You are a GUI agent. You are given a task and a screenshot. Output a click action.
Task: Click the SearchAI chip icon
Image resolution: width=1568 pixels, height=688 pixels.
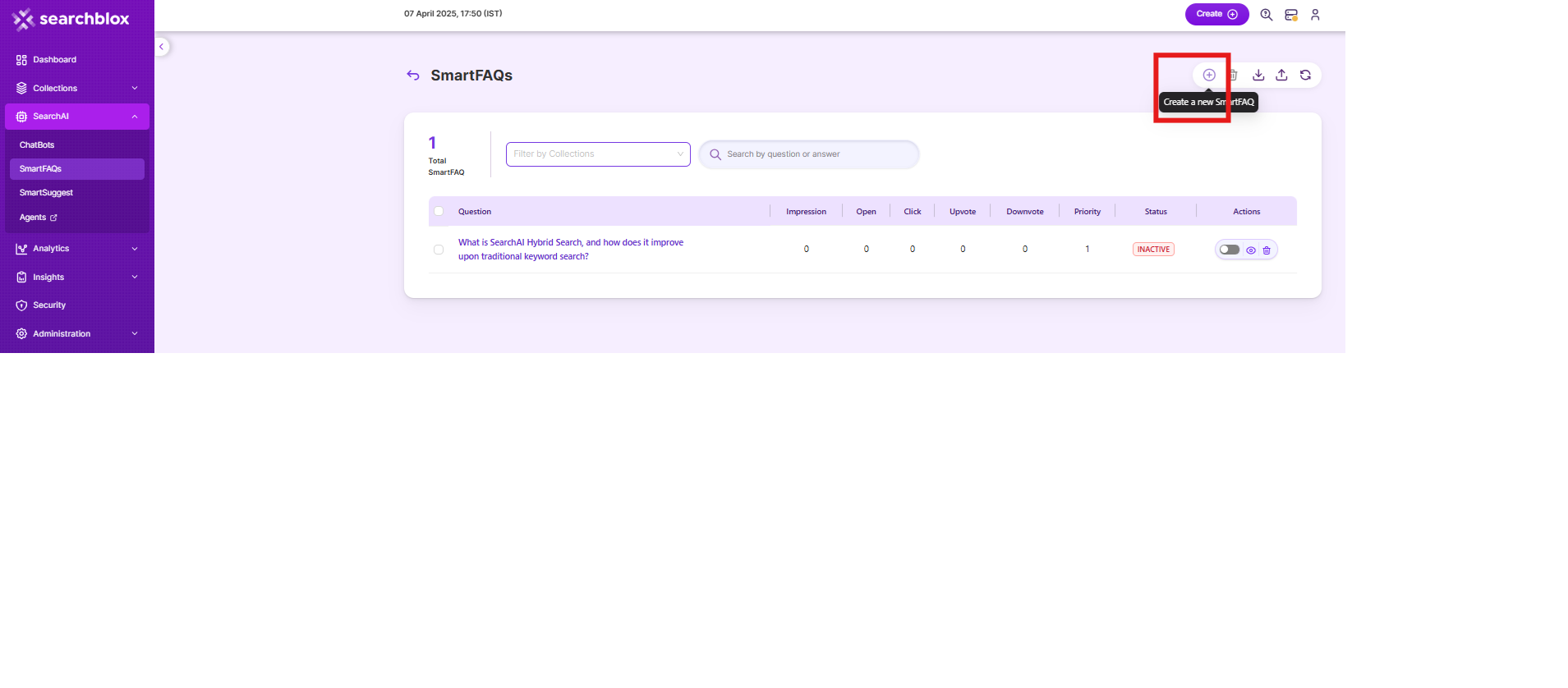pos(21,117)
